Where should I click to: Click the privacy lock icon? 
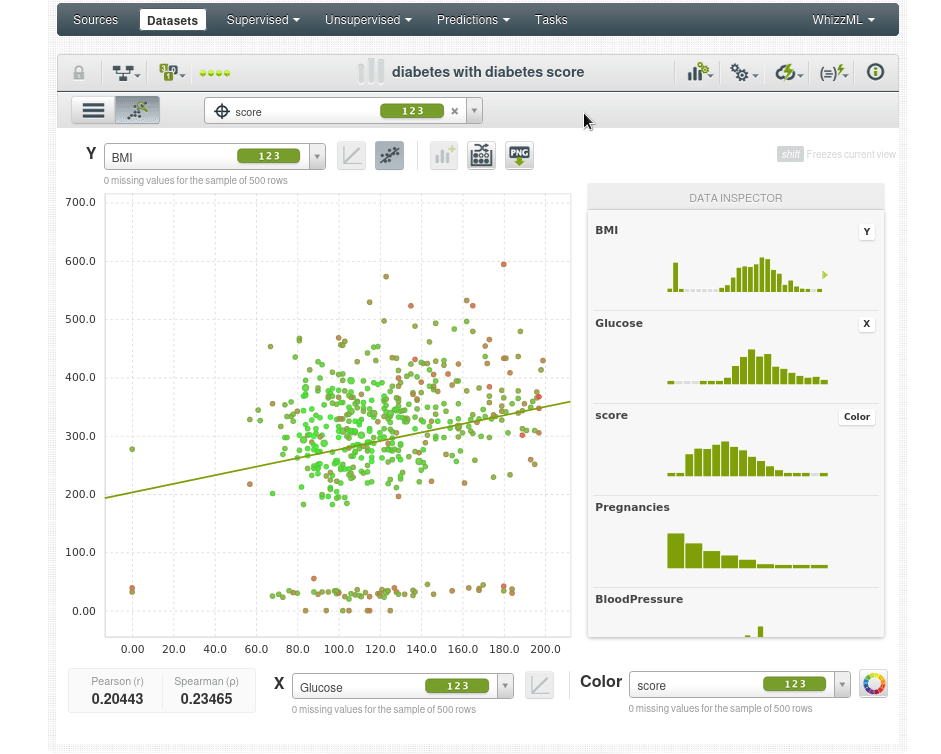(79, 73)
